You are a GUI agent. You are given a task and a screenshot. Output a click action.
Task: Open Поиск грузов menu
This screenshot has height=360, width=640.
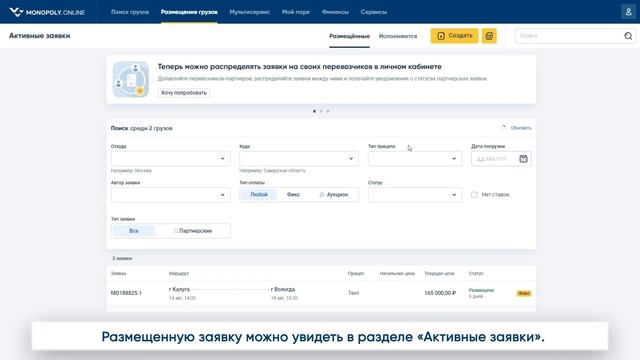click(x=130, y=12)
